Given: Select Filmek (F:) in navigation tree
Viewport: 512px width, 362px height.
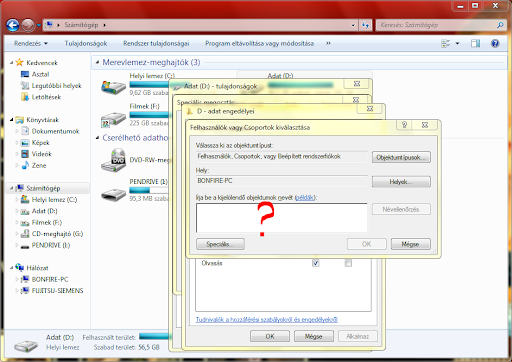Looking at the screenshot, I should (x=47, y=222).
